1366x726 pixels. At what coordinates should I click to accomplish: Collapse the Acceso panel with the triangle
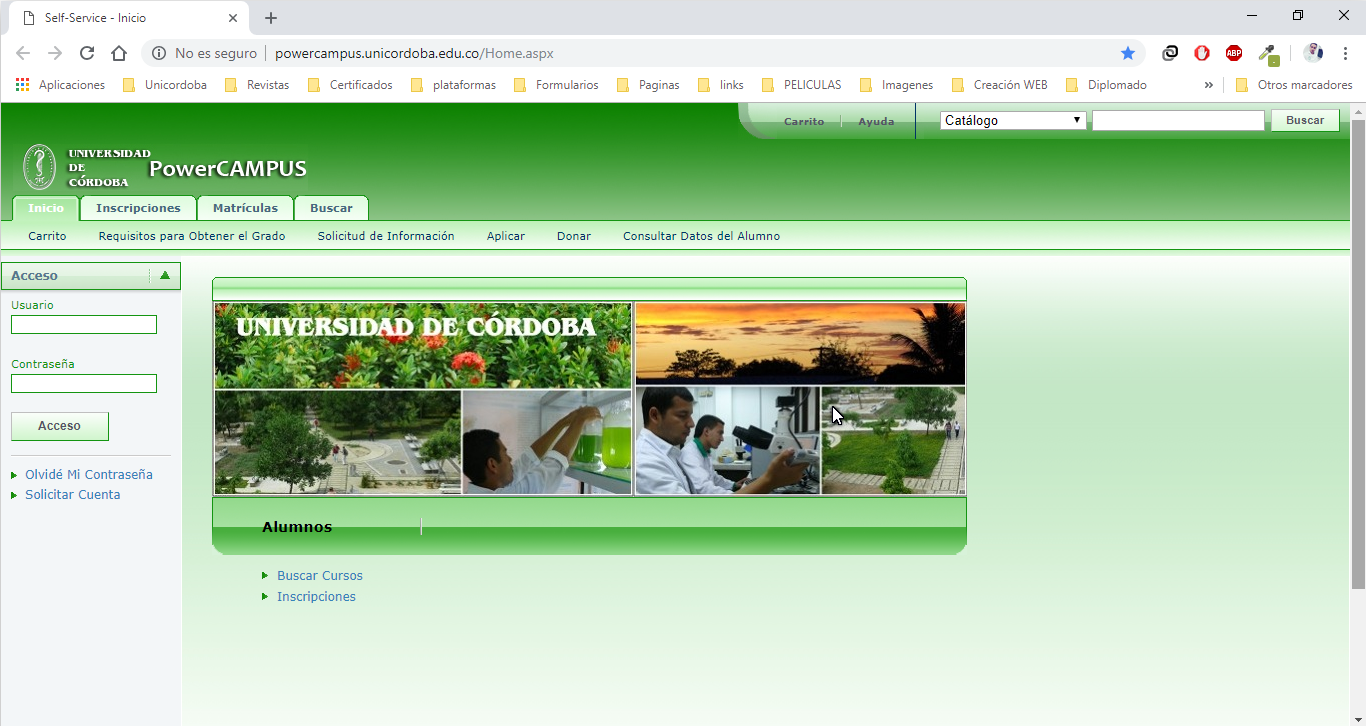(165, 276)
